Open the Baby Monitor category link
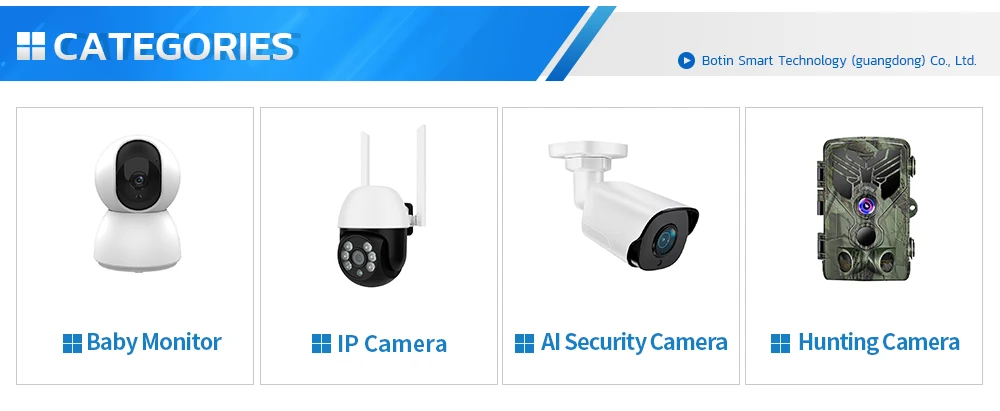 (154, 342)
